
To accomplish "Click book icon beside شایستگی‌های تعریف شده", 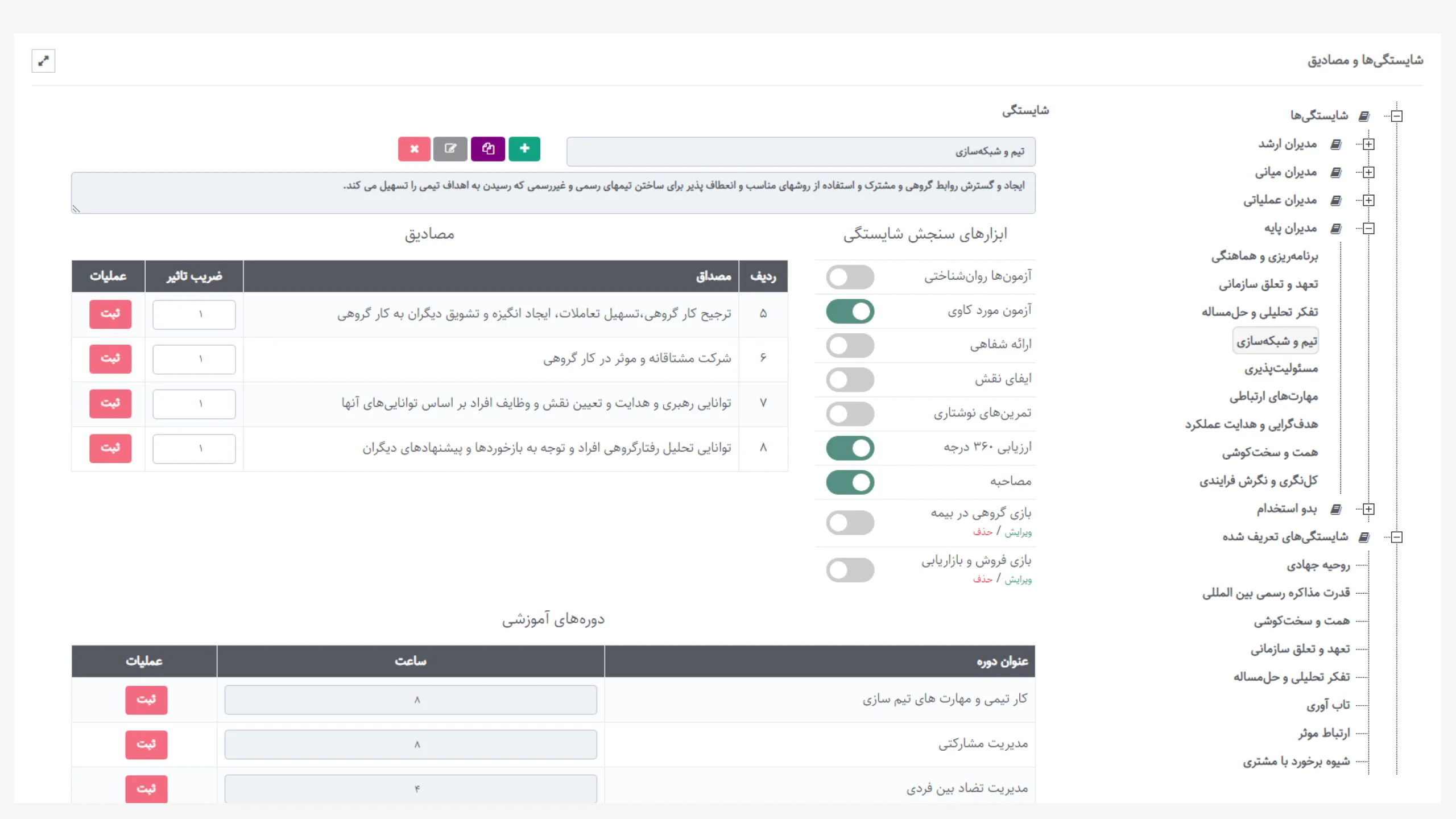I will pos(1364,537).
